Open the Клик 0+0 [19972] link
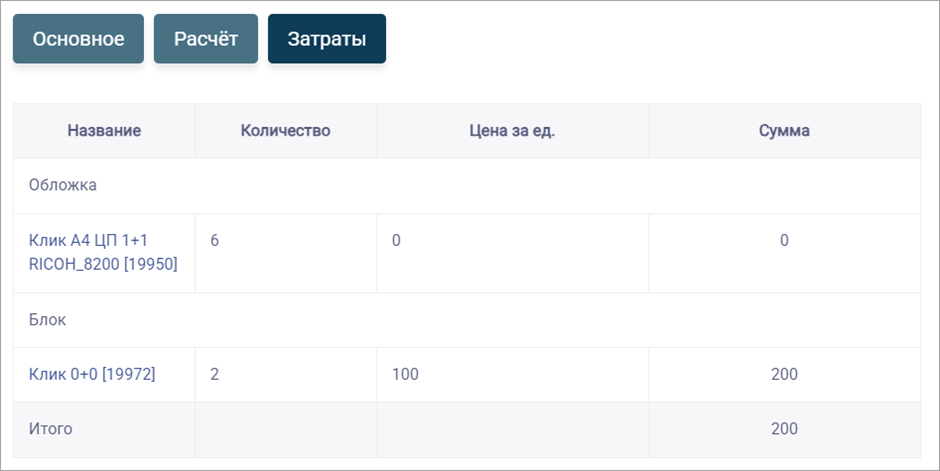940x471 pixels. (92, 375)
